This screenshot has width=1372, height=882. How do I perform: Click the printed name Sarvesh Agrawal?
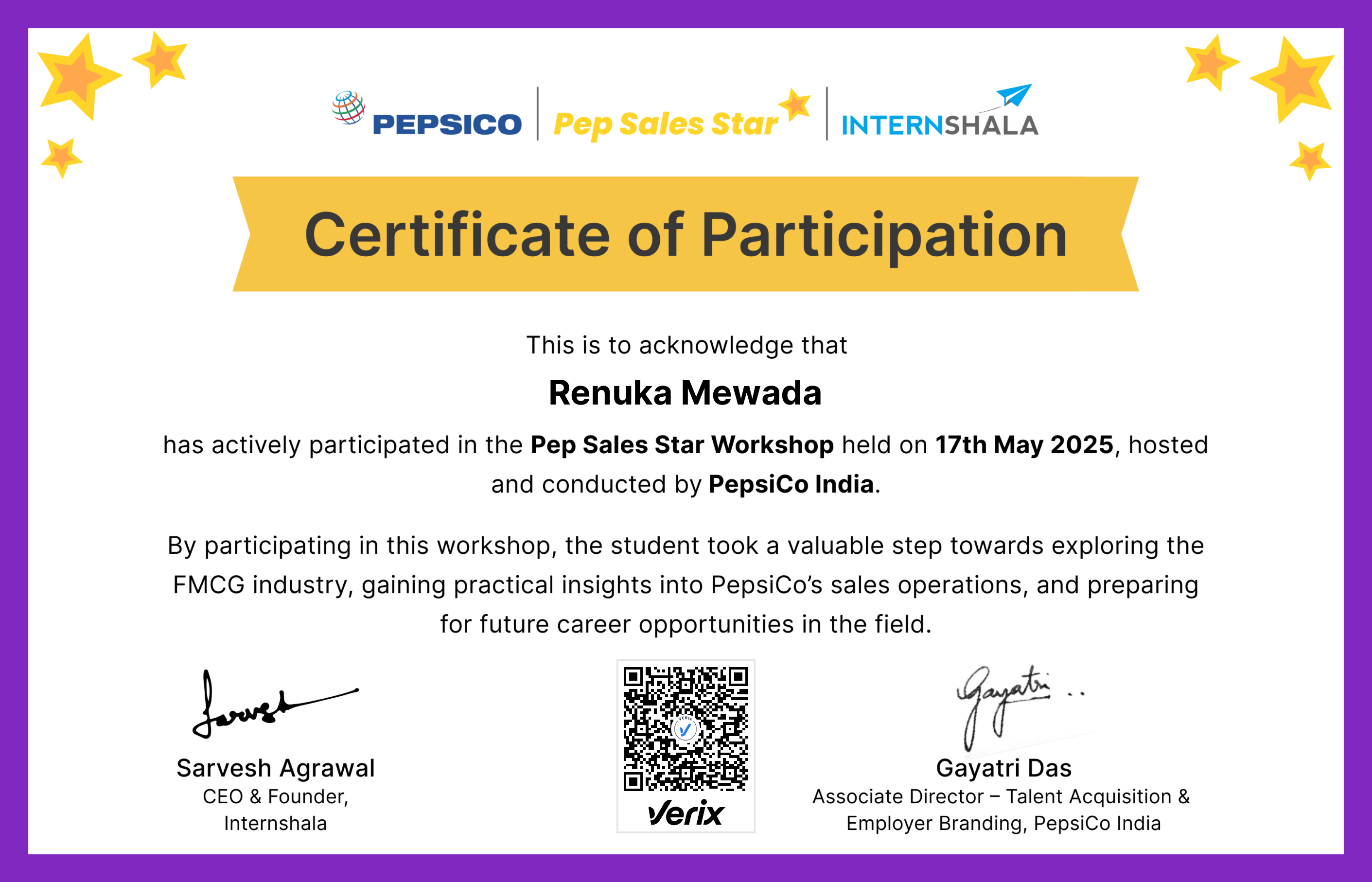[276, 769]
